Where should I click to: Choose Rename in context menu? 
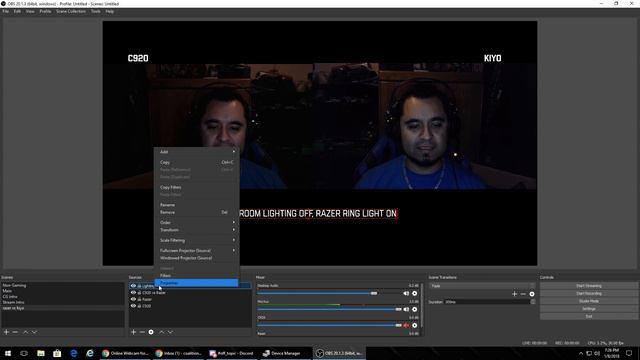(196, 205)
